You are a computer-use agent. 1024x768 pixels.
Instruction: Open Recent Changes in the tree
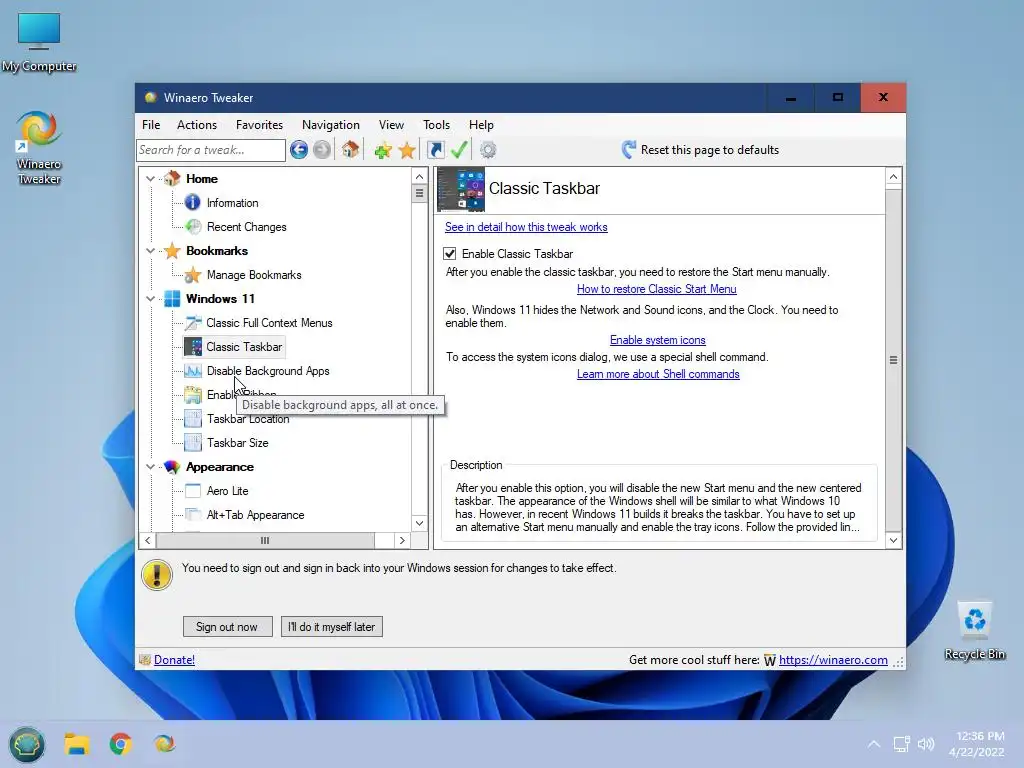coord(246,227)
